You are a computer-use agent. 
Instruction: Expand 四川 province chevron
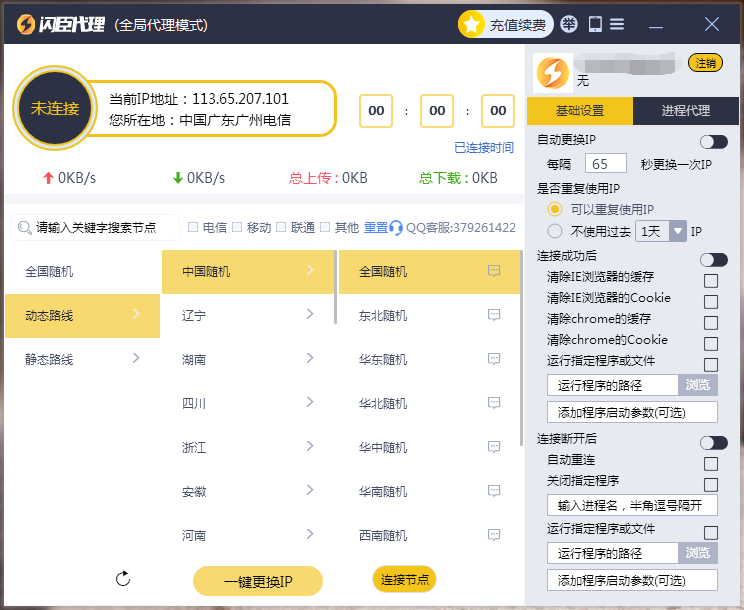click(310, 402)
